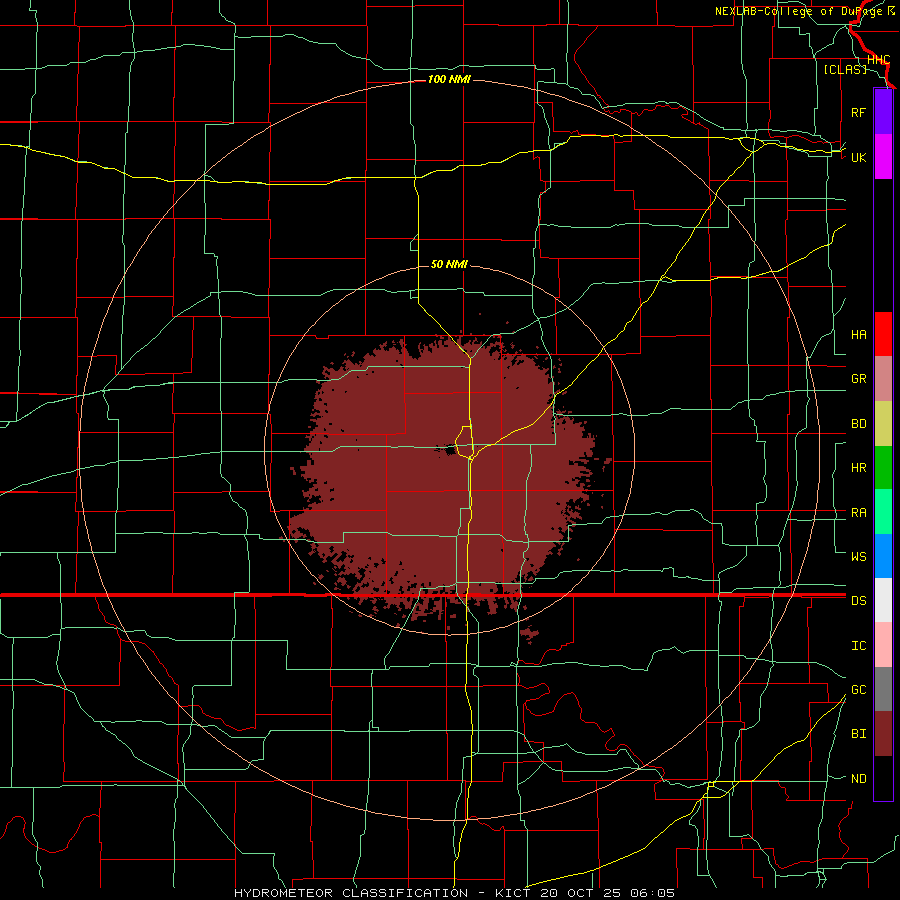Click the IC light pink legend swatch
The height and width of the screenshot is (900, 900).
pos(883,645)
